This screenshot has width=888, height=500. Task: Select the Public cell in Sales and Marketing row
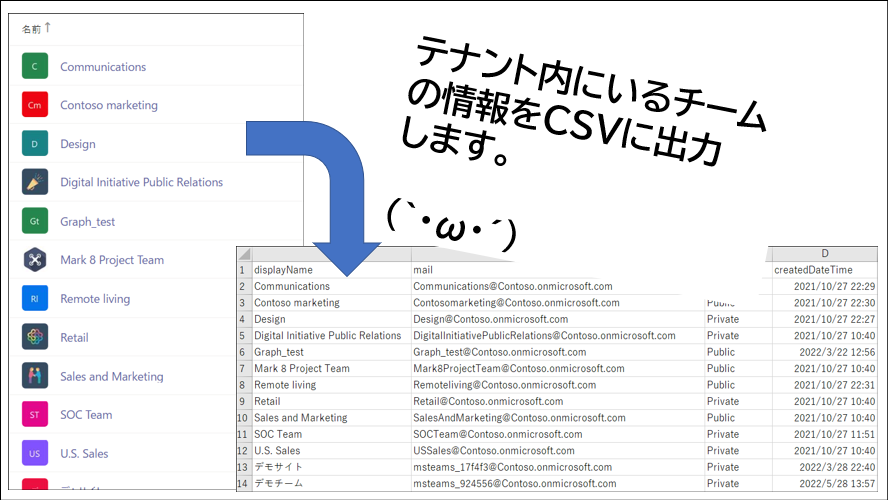(738, 418)
